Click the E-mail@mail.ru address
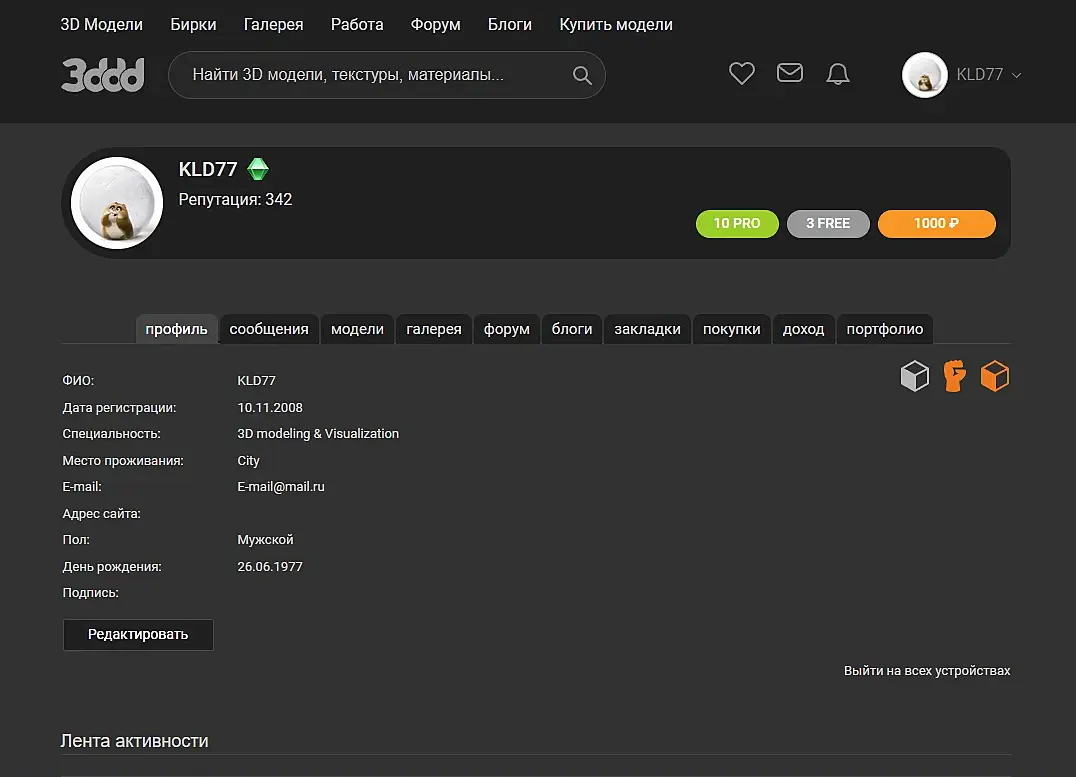 [281, 487]
